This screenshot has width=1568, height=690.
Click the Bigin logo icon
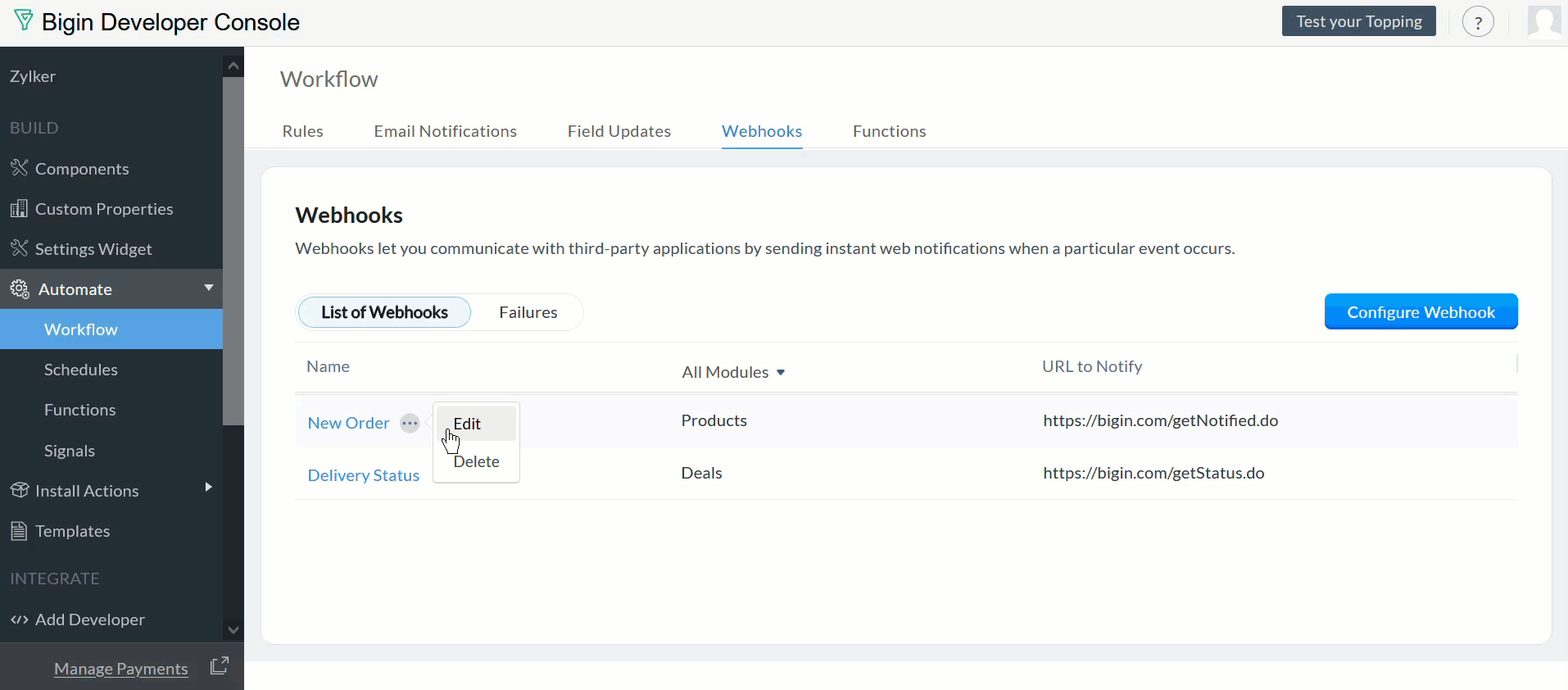[24, 21]
